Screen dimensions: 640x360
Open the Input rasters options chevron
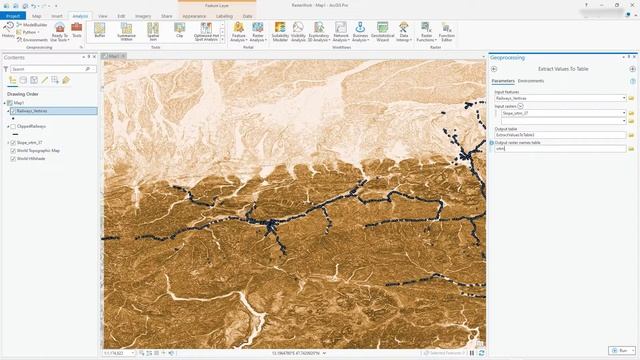tap(520, 106)
